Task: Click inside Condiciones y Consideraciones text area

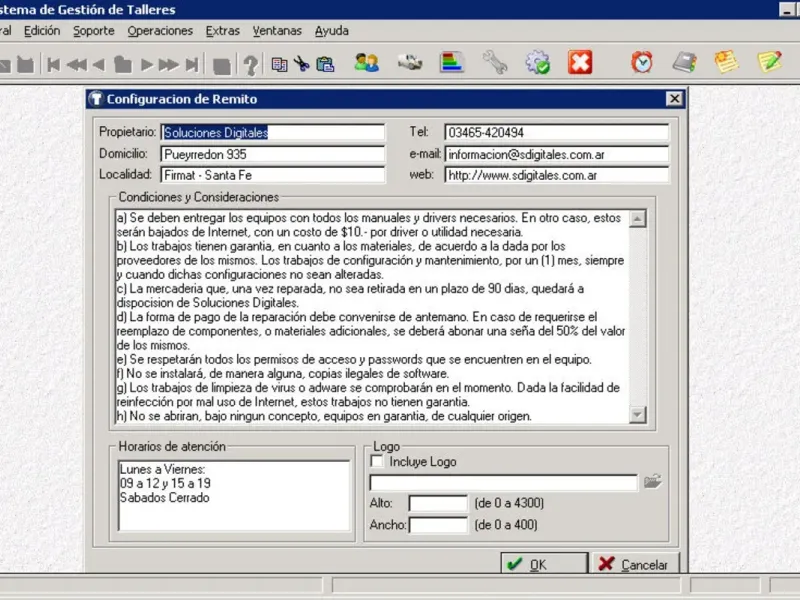Action: [x=372, y=316]
